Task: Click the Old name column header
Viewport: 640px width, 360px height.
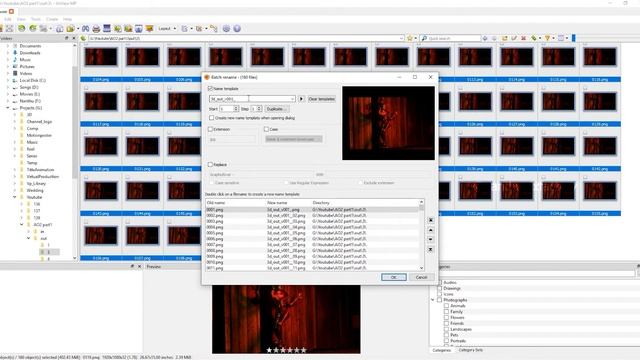Action: pos(235,202)
